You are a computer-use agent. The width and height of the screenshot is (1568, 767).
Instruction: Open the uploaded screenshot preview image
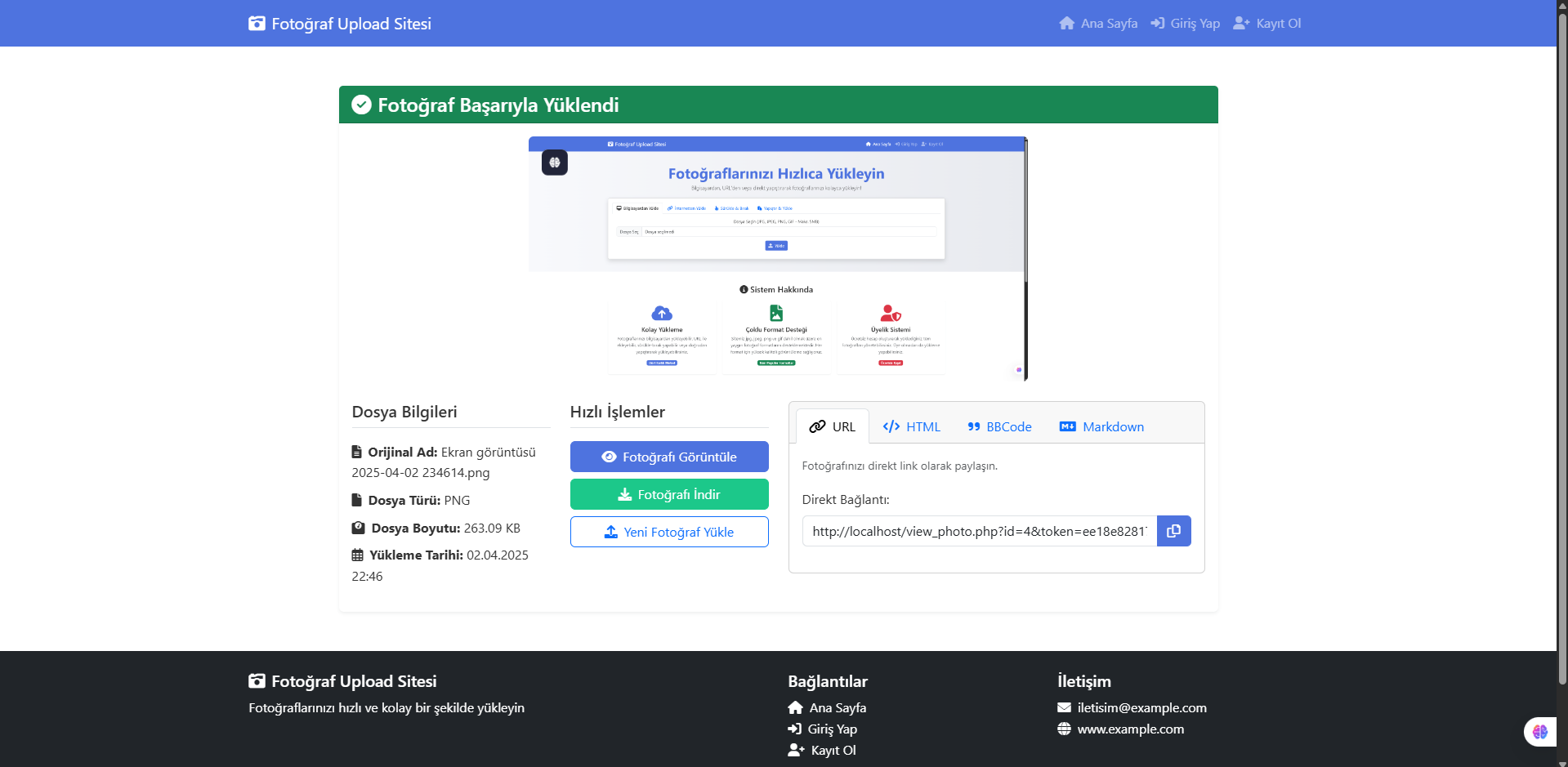tap(777, 258)
